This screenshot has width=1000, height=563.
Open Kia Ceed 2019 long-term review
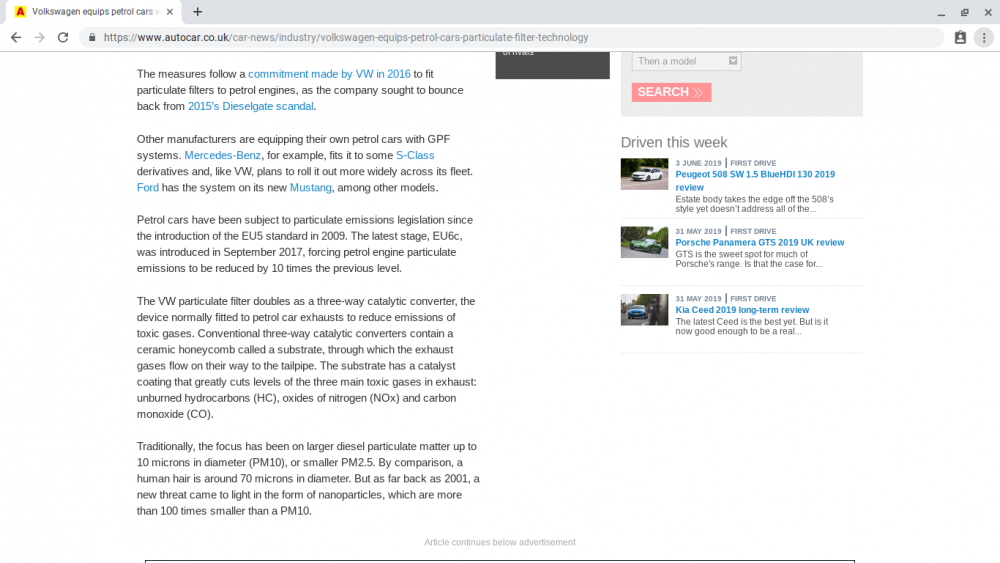742,310
